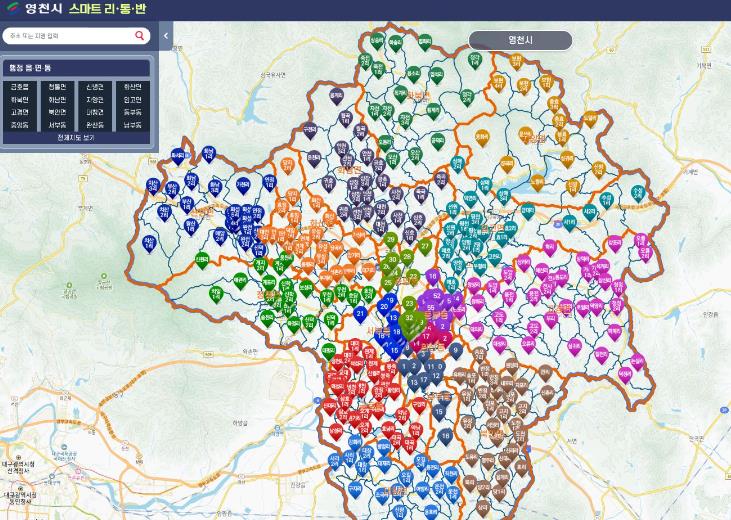Collapse the side panel with chevron arrow
The height and width of the screenshot is (520, 731).
pos(166,36)
